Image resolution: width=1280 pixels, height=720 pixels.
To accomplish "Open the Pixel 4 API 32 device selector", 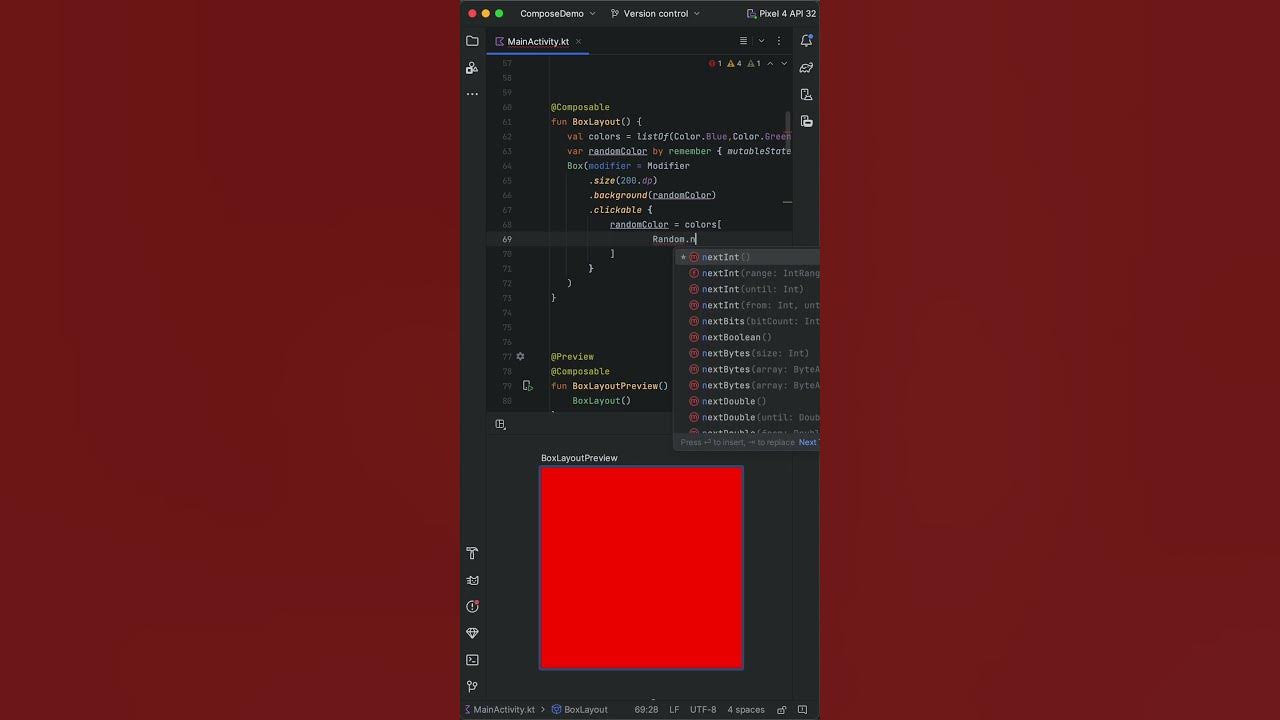I will pos(781,14).
